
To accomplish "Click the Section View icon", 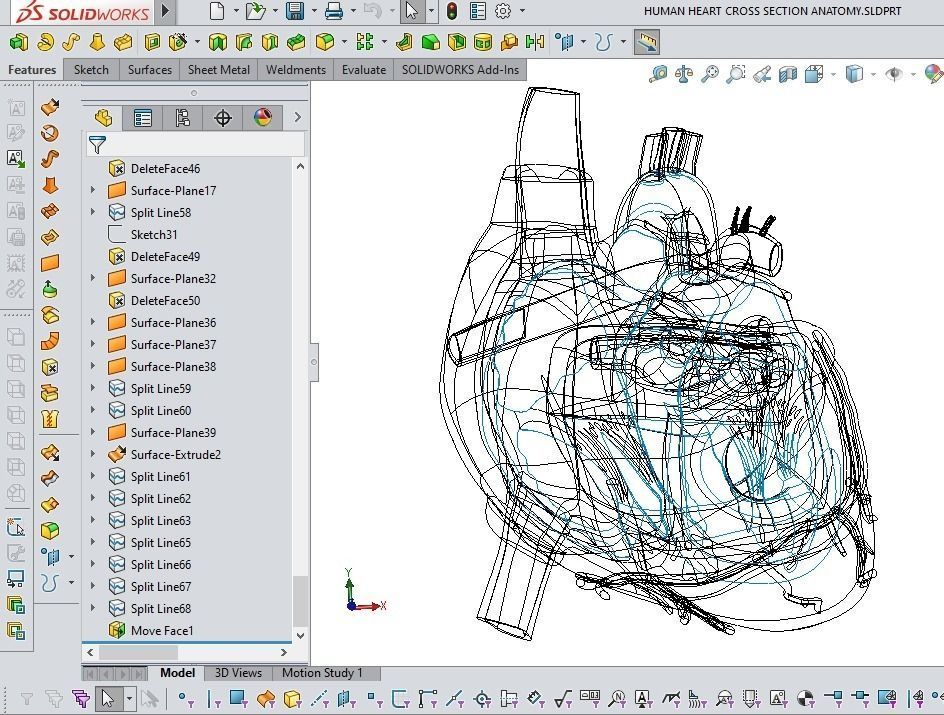I will [787, 74].
